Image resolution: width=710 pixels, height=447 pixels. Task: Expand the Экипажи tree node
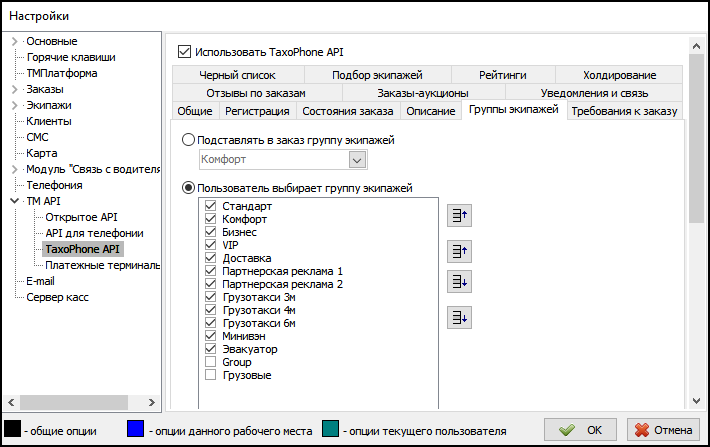coord(14,105)
